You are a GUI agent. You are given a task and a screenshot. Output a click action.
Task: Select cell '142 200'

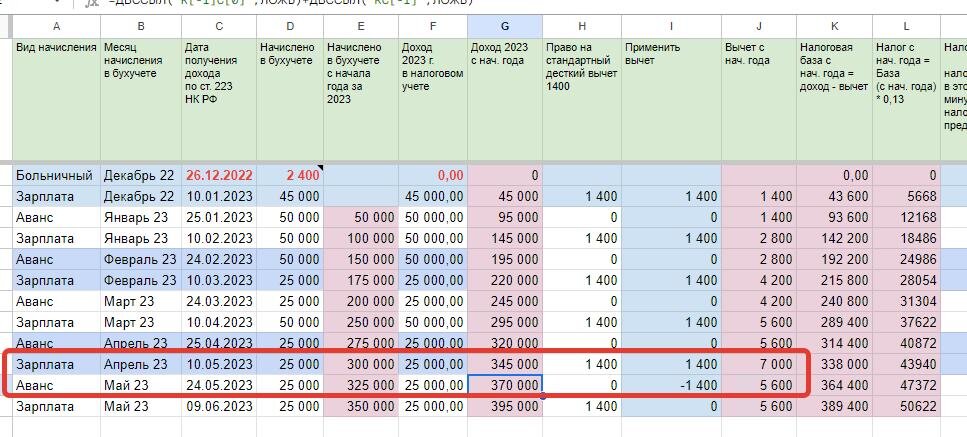tap(834, 239)
